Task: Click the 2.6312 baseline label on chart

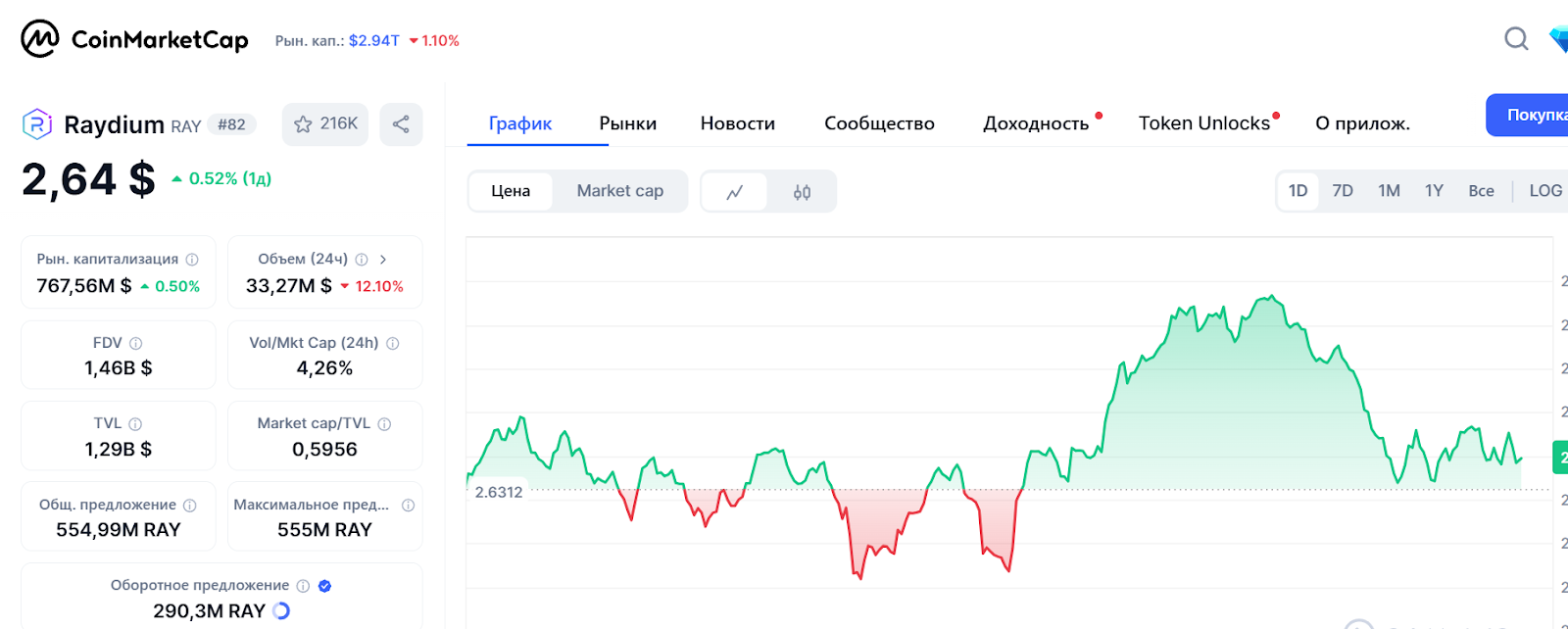Action: (499, 492)
